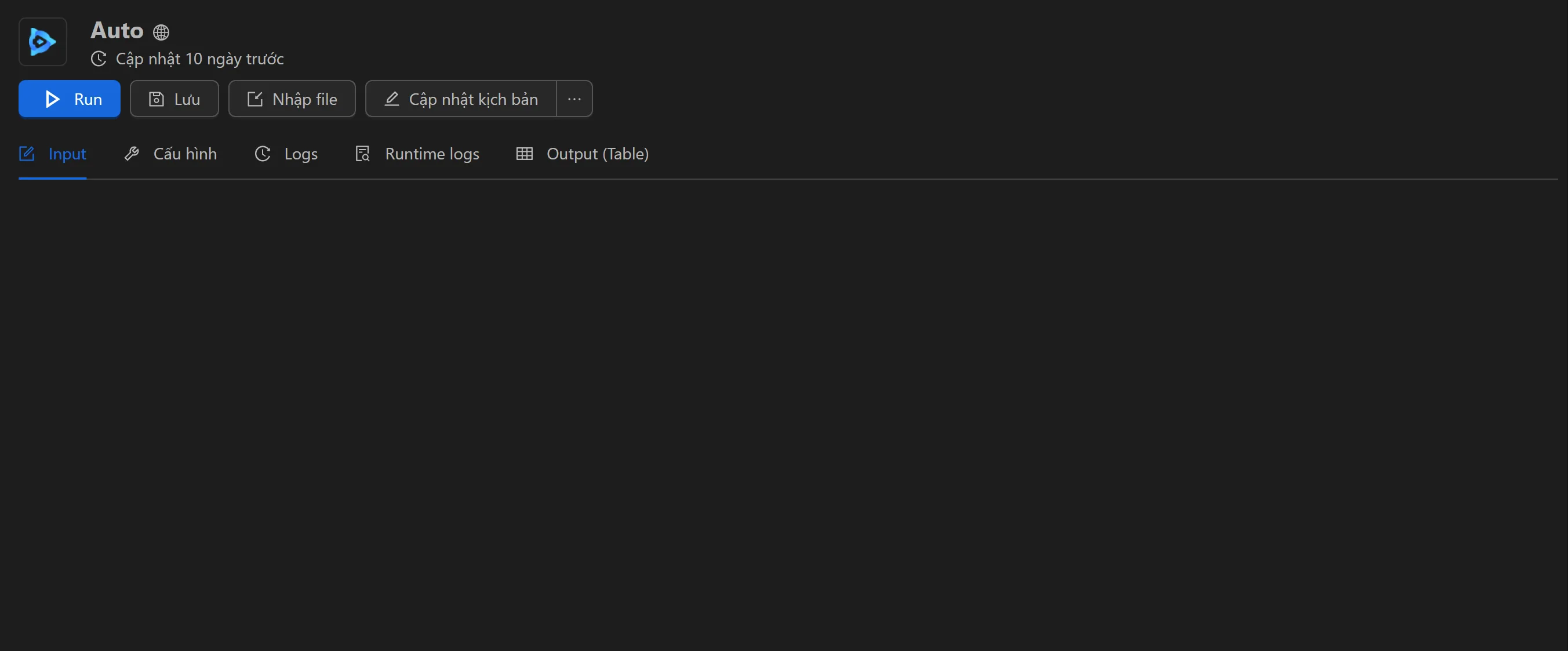Click the Auto app logo icon
Screen dimensions: 1568x651
pos(43,41)
